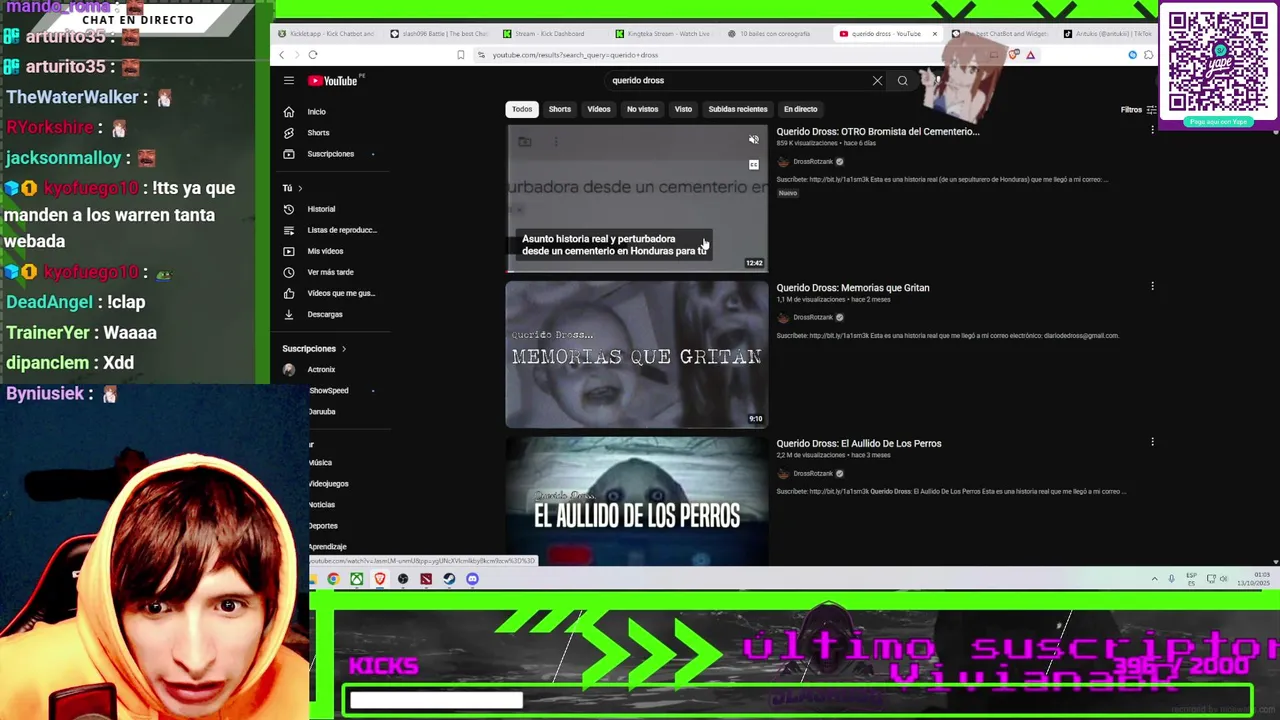The image size is (1280, 720).
Task: Select the En directo filter chip
Action: pos(800,109)
